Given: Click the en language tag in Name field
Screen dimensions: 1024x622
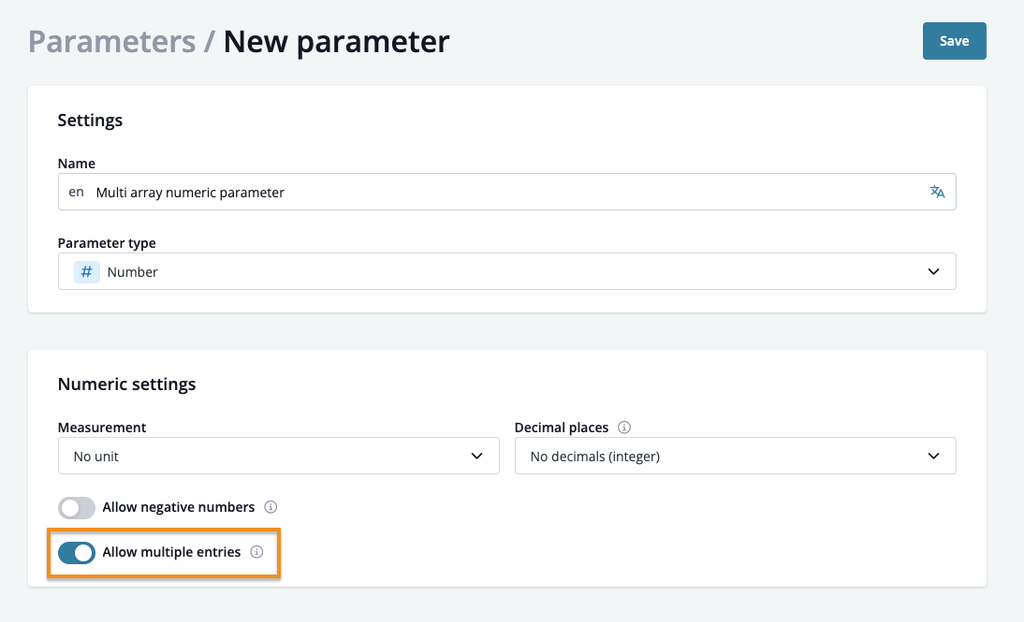Looking at the screenshot, I should pyautogui.click(x=76, y=192).
